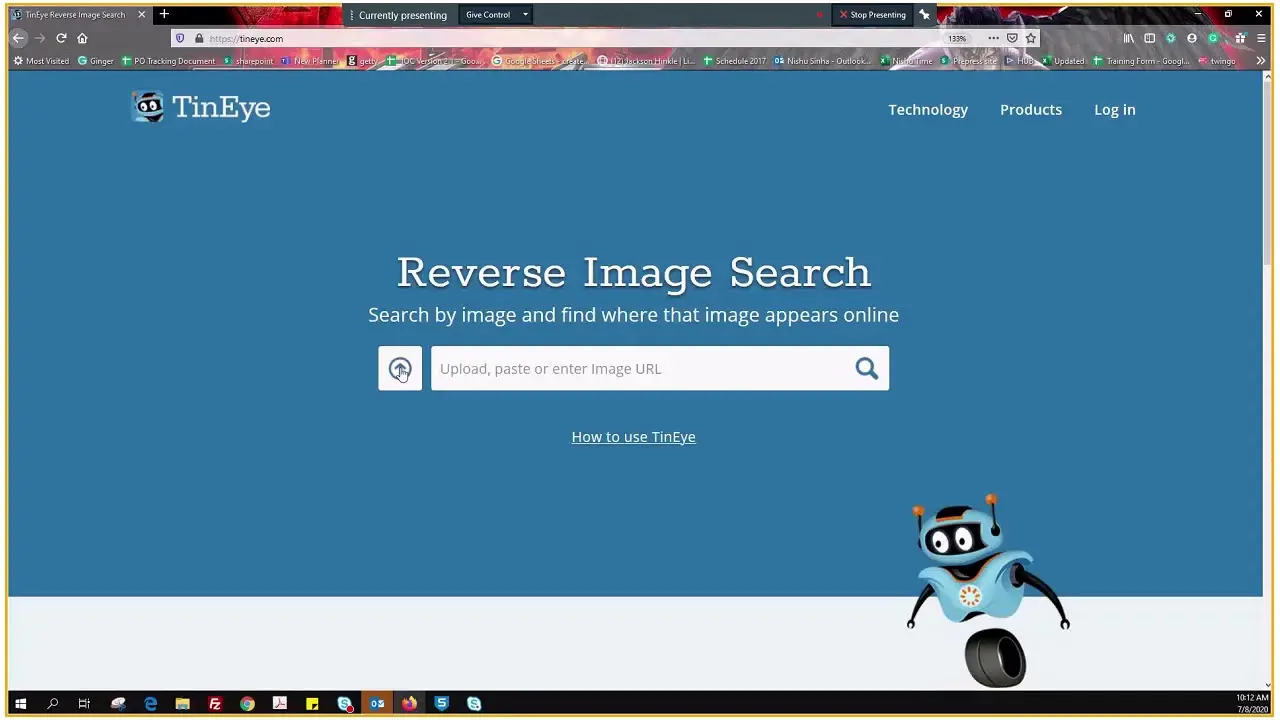Click the padlock site security icon
The height and width of the screenshot is (720, 1280).
[199, 38]
